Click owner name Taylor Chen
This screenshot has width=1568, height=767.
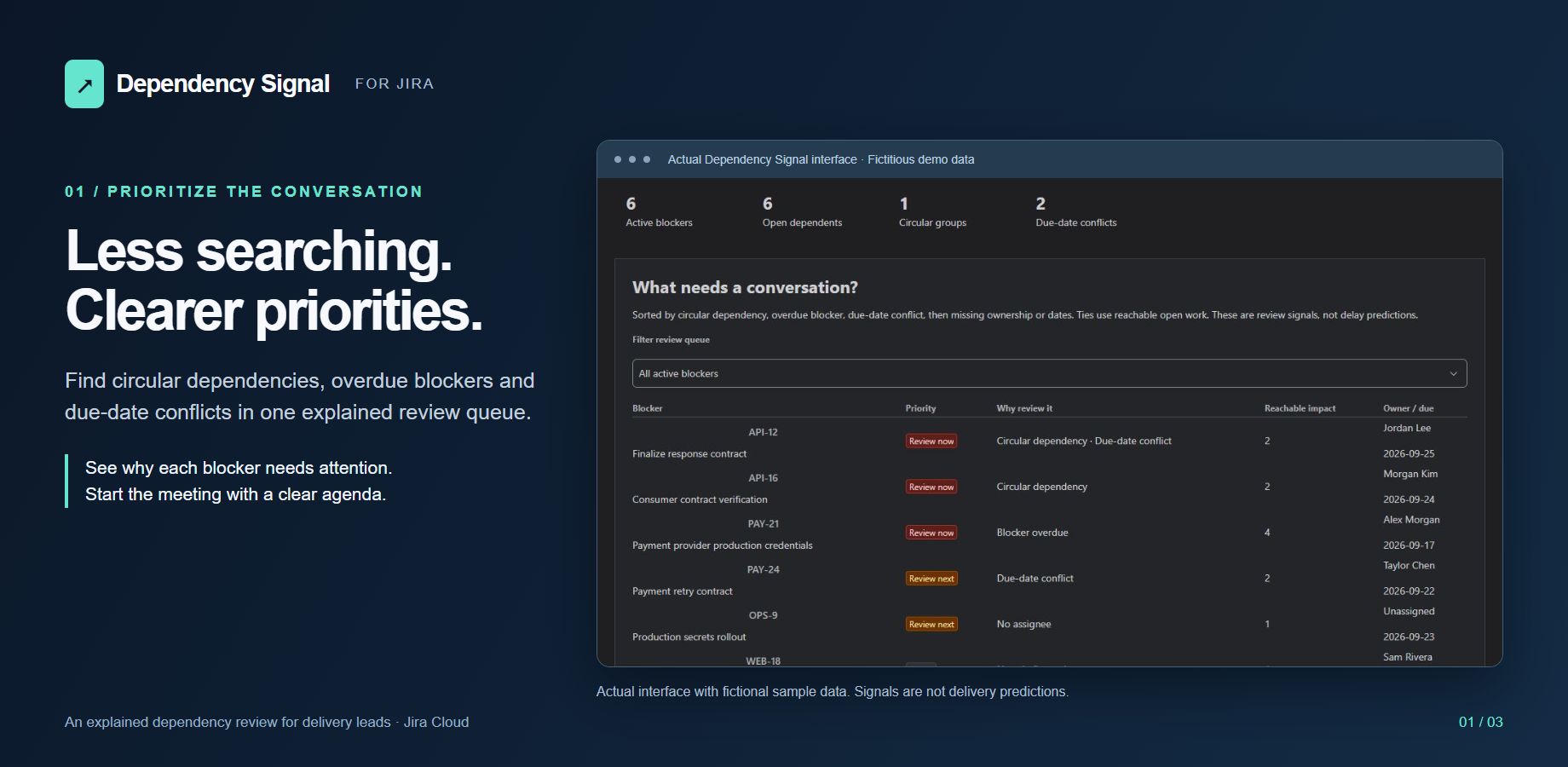tap(1409, 565)
